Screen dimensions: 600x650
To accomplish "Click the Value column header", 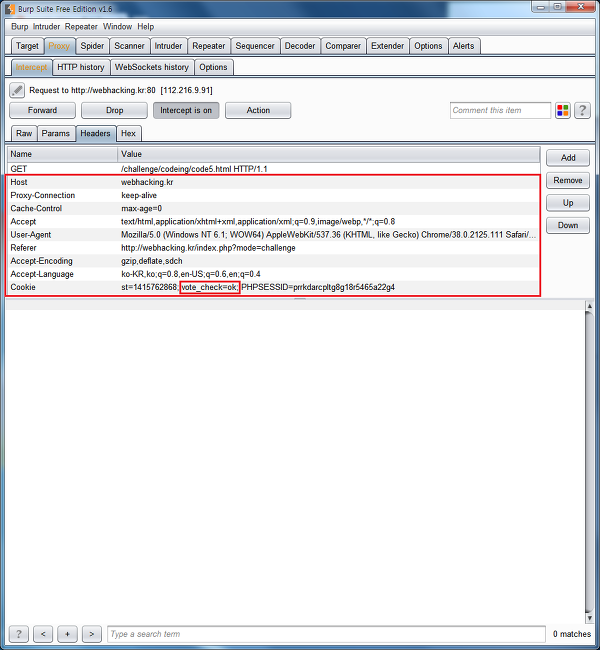I will click(329, 154).
